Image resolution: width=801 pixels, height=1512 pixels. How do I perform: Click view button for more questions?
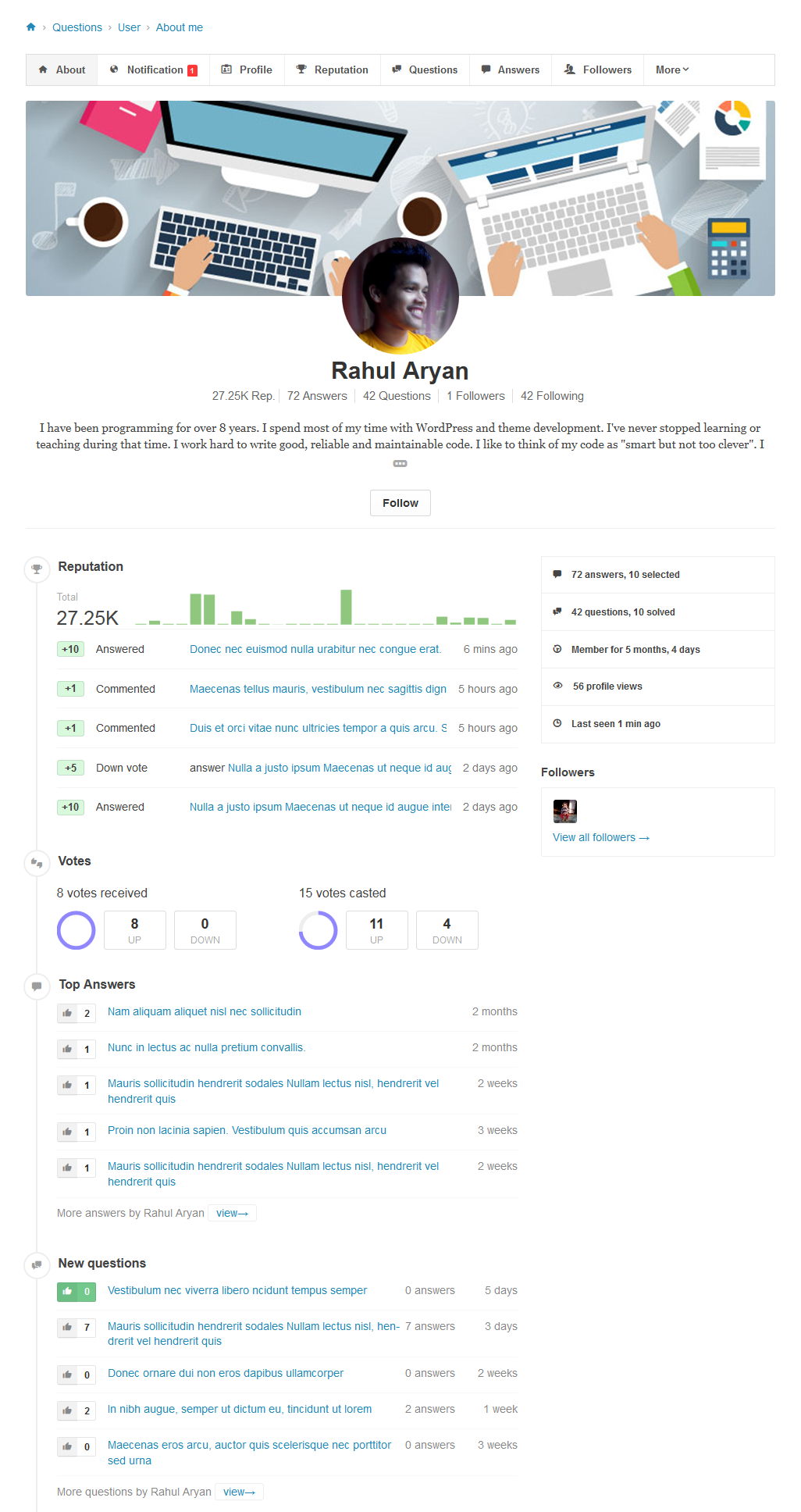click(239, 1492)
